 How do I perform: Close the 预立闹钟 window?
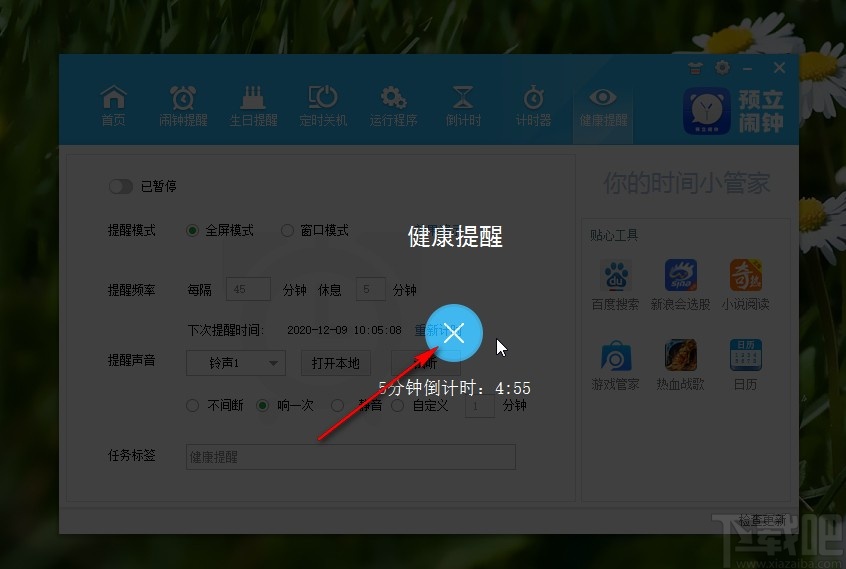(x=779, y=67)
